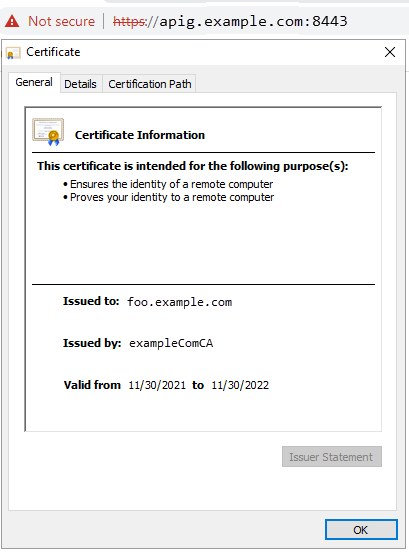Click the exampleComCA issuer name
Viewport: 409px width, 553px height.
pos(171,343)
